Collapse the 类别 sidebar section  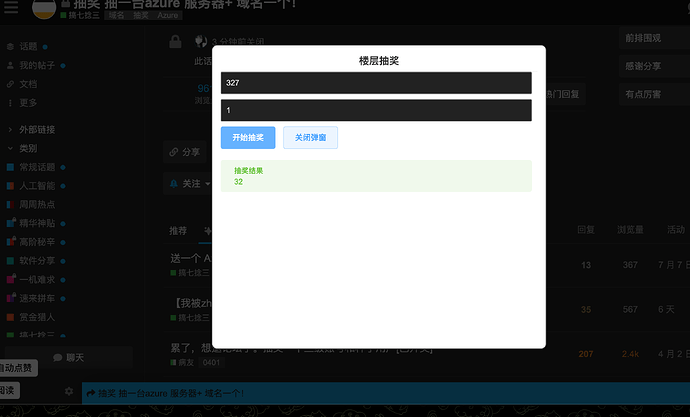click(x=28, y=148)
